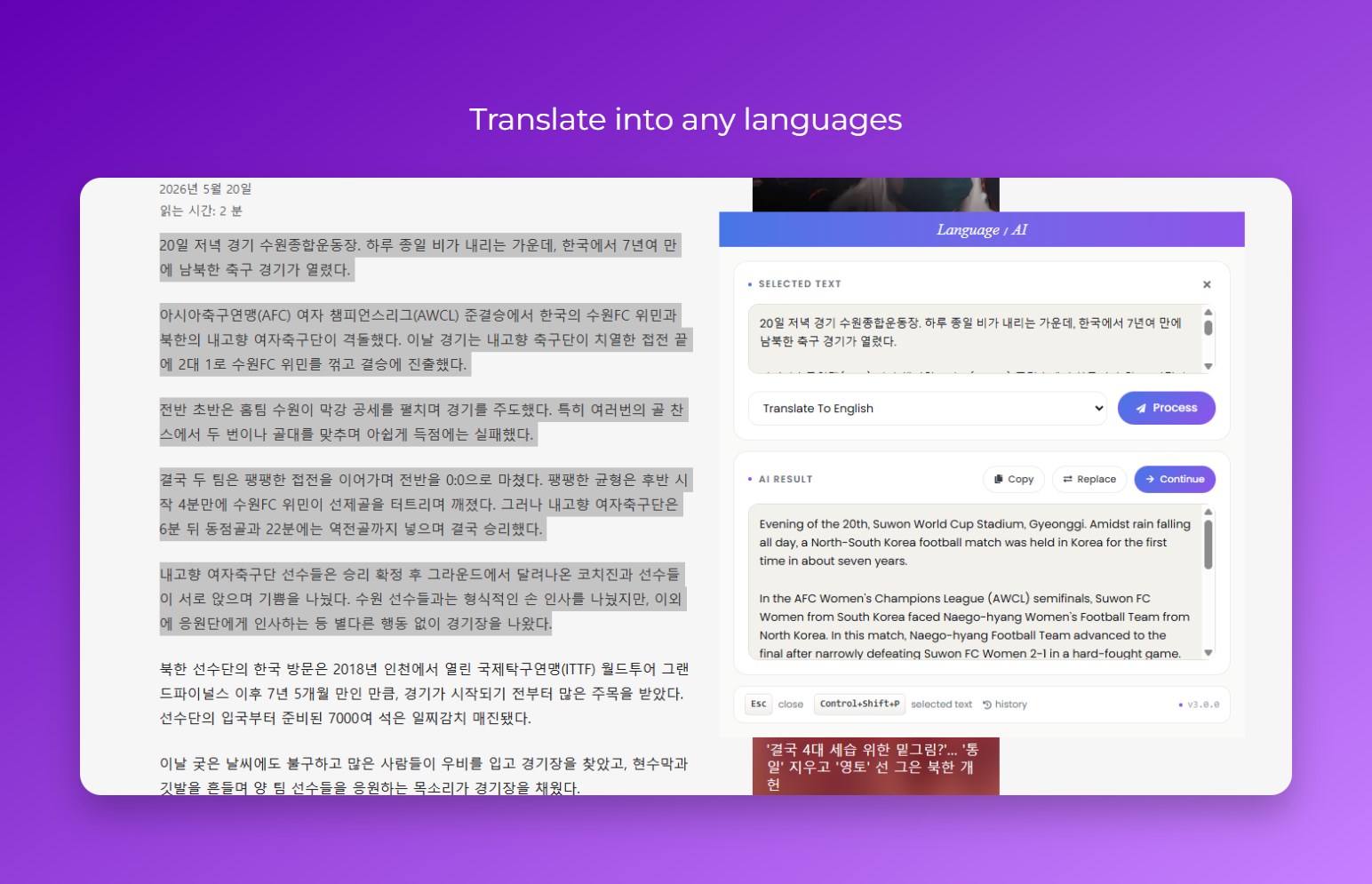Image resolution: width=1372 pixels, height=884 pixels.
Task: Click the arrow icon on Continue button
Action: coord(1150,479)
